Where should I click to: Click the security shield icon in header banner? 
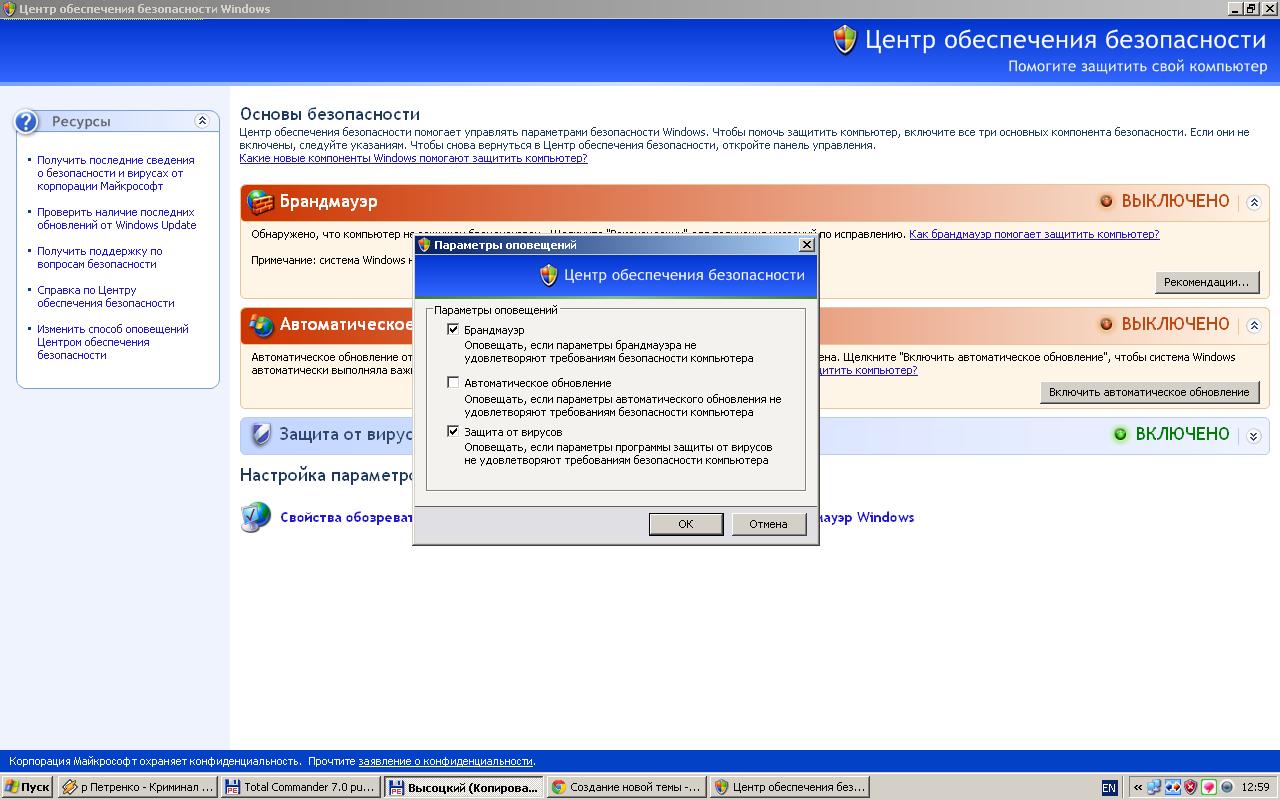(x=845, y=40)
